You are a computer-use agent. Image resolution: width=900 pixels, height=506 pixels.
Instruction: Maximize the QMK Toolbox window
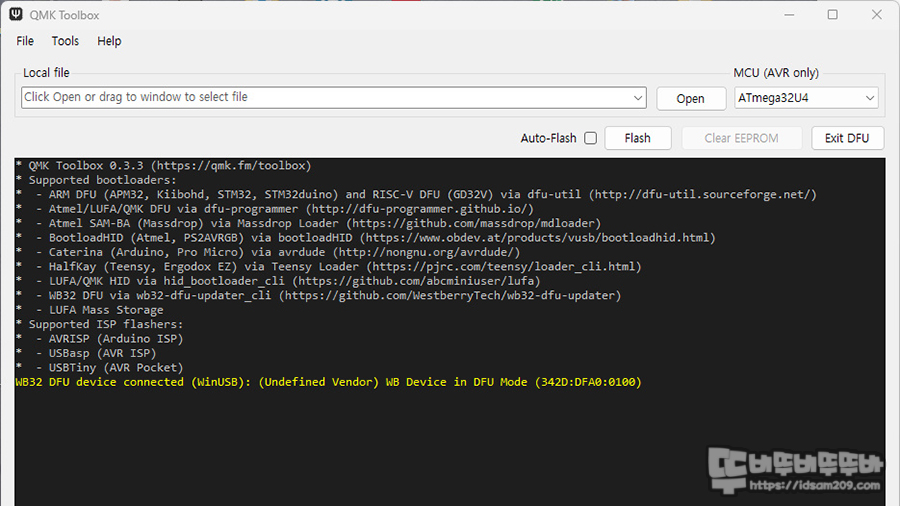tap(833, 15)
